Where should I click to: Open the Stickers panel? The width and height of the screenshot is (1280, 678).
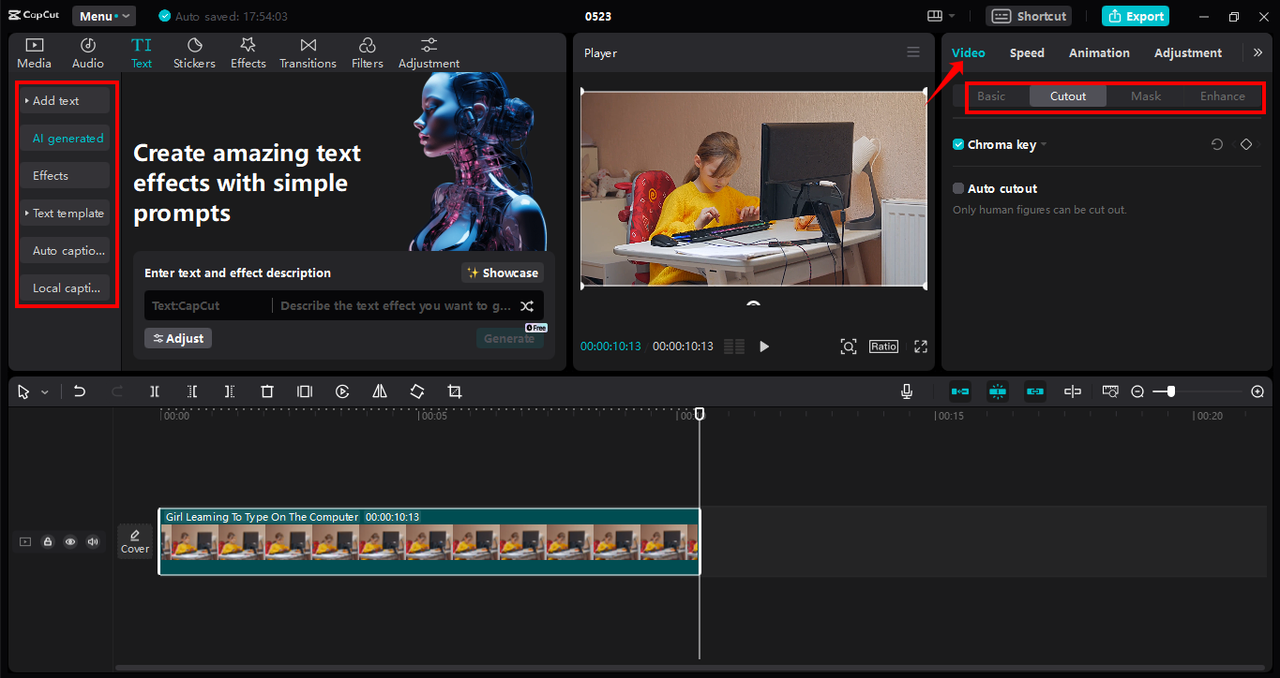pyautogui.click(x=194, y=53)
